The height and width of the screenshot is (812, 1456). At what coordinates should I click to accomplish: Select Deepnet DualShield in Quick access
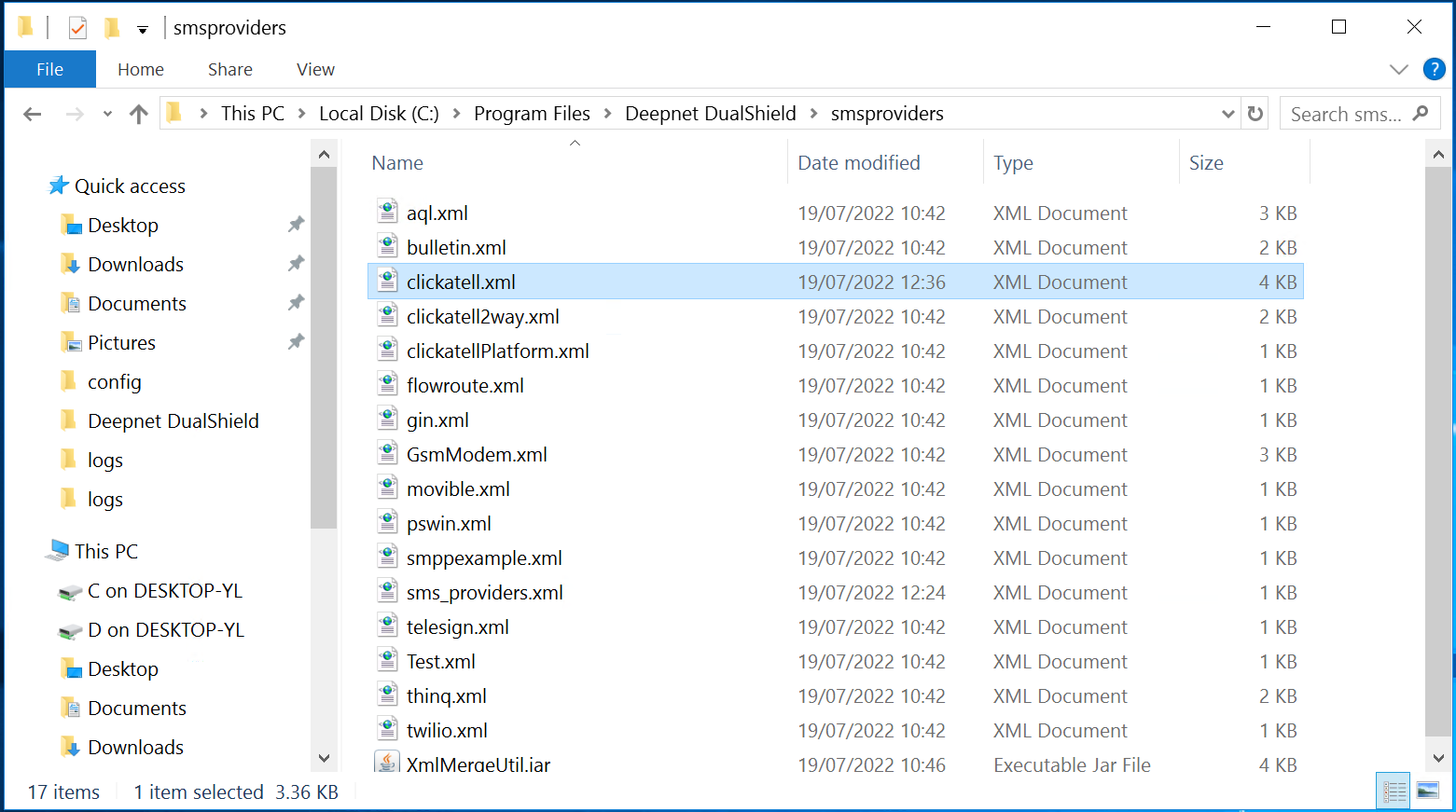click(x=173, y=420)
